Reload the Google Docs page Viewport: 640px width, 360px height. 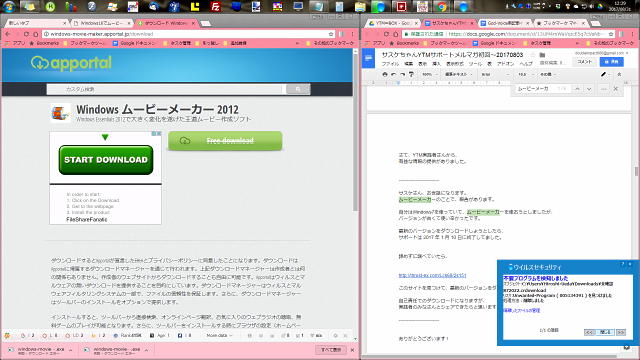tap(386, 34)
